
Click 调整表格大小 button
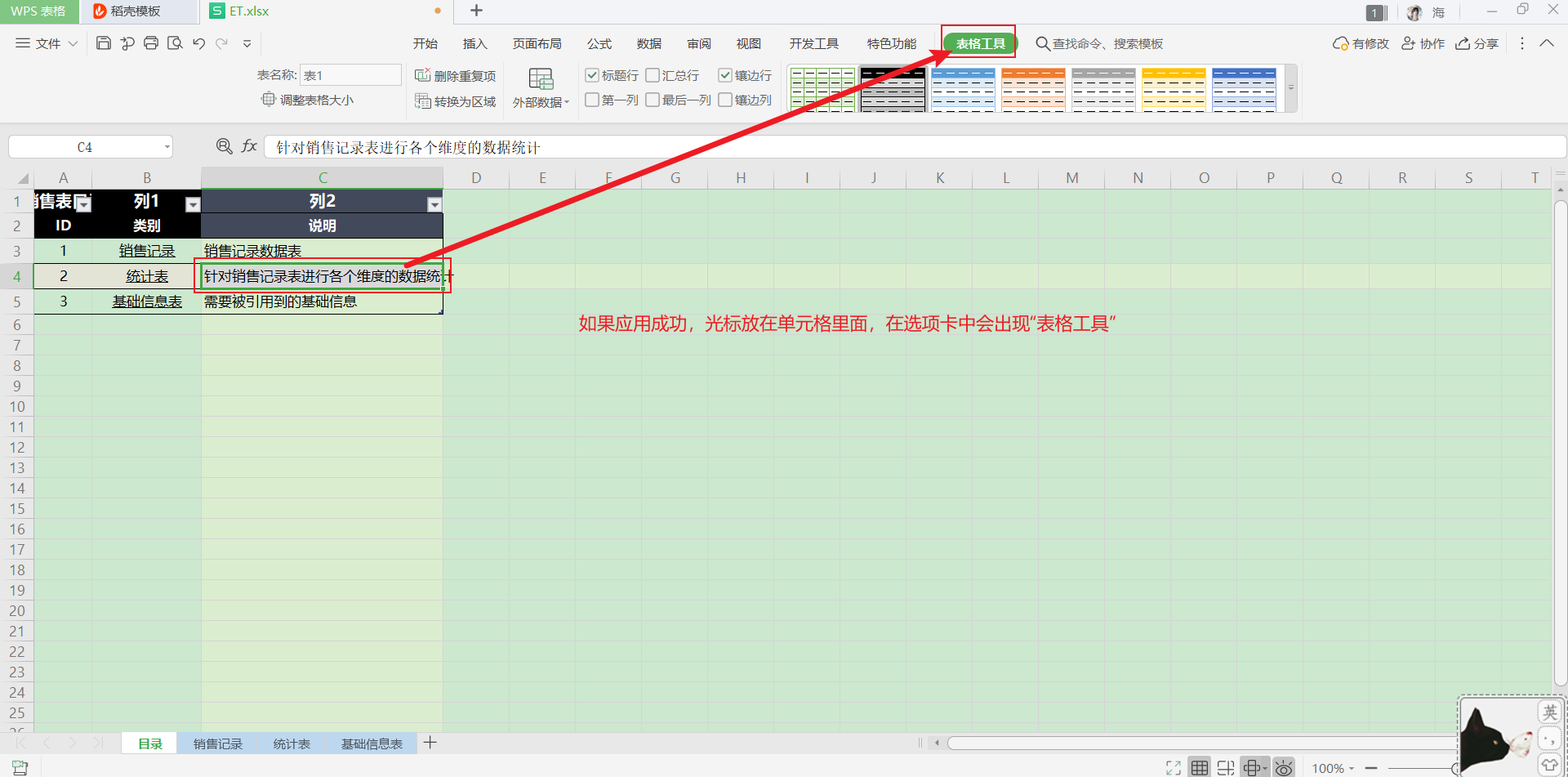click(x=307, y=100)
